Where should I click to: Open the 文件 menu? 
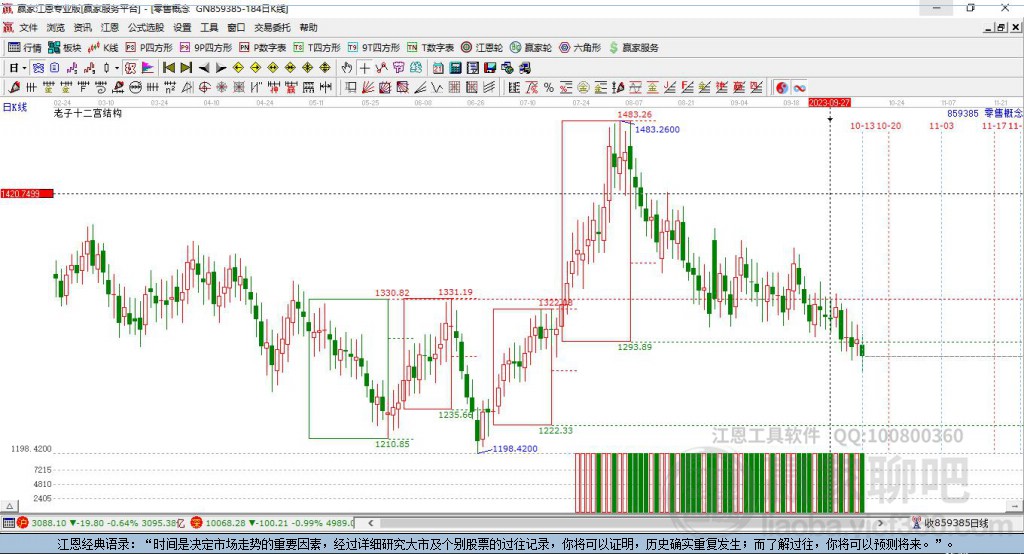(x=28, y=27)
